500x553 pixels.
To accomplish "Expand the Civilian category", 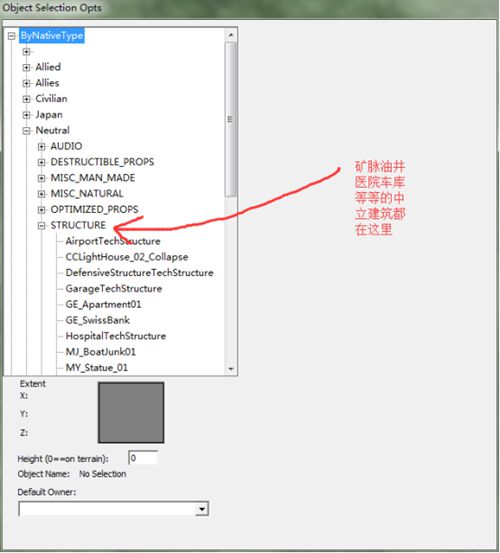I will coord(26,99).
